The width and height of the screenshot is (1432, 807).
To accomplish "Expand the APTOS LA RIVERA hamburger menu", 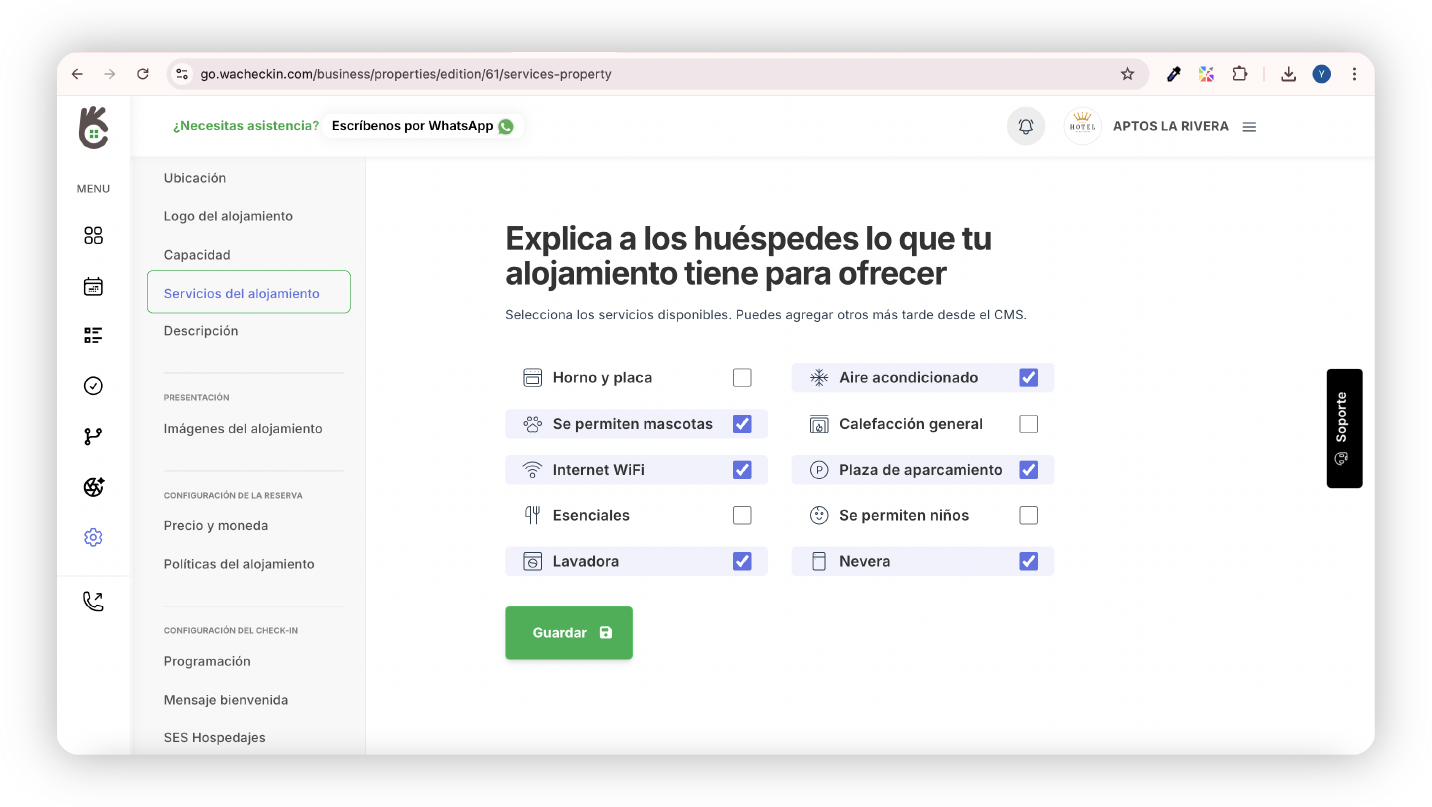I will [x=1249, y=127].
